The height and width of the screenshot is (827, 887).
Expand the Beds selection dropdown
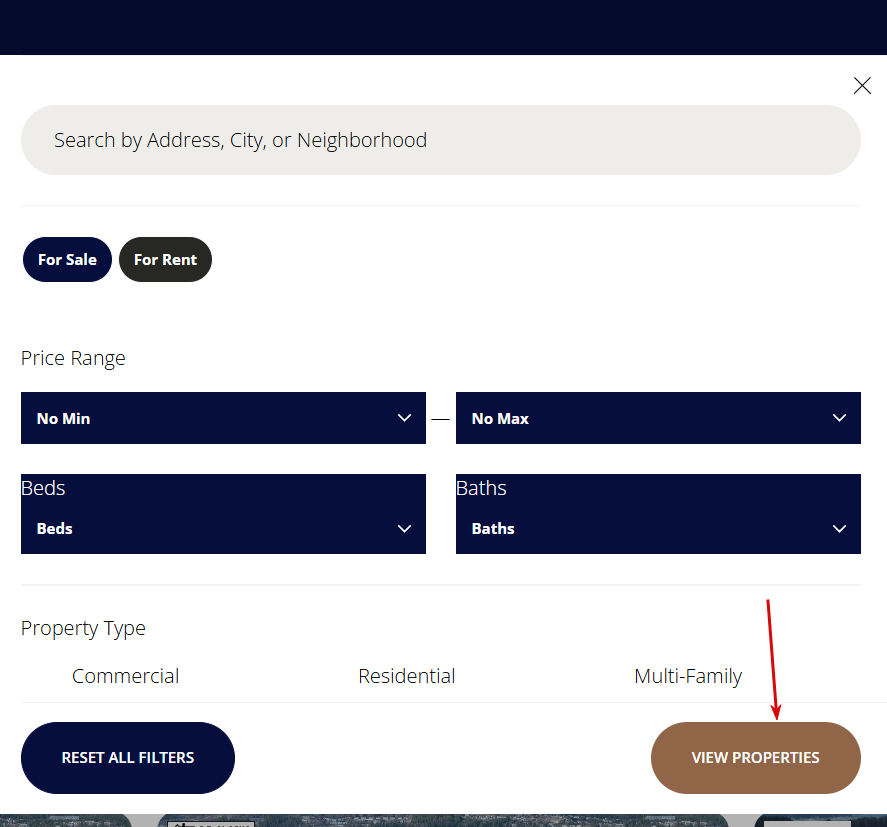[222, 528]
